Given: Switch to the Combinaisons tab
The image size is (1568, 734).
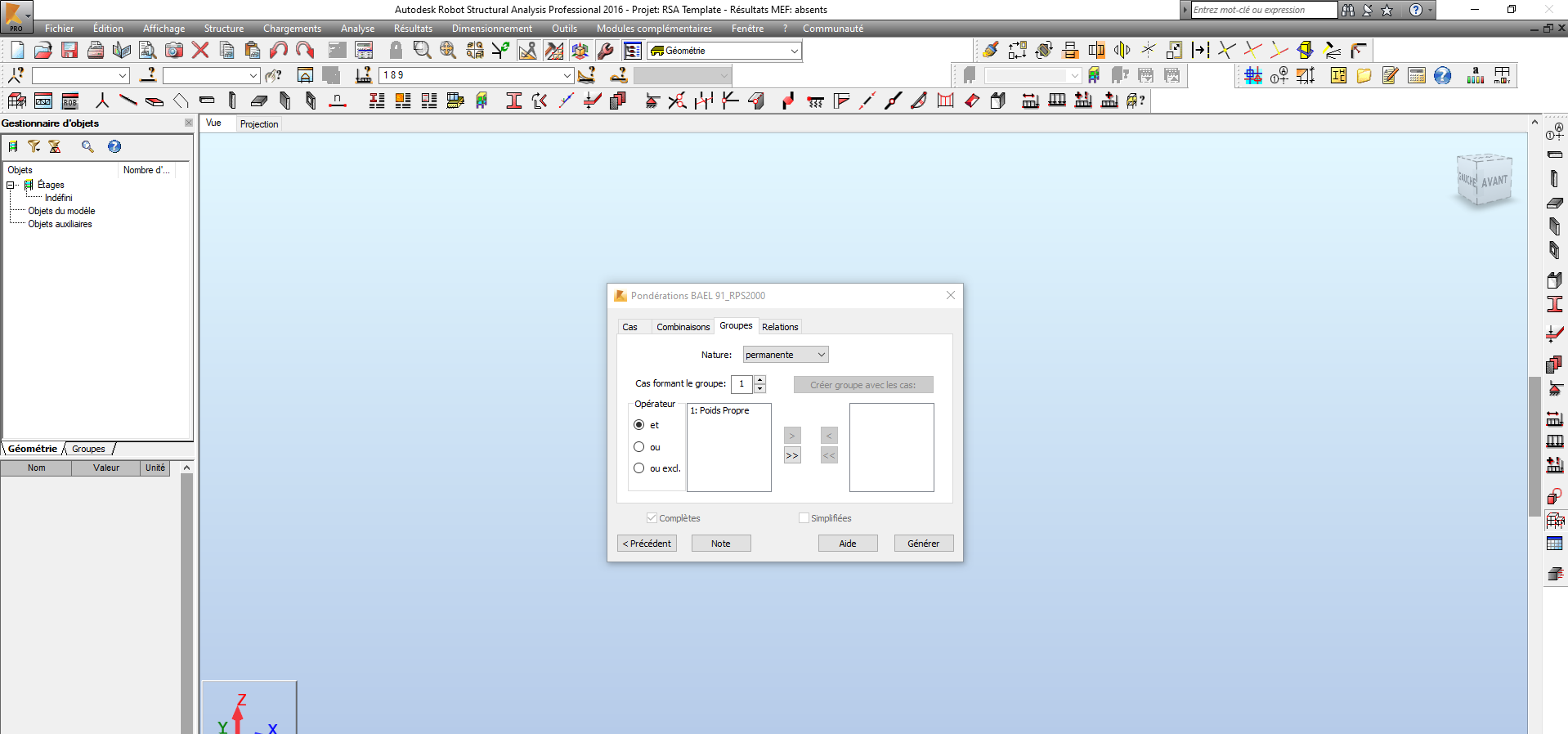Looking at the screenshot, I should pyautogui.click(x=683, y=327).
